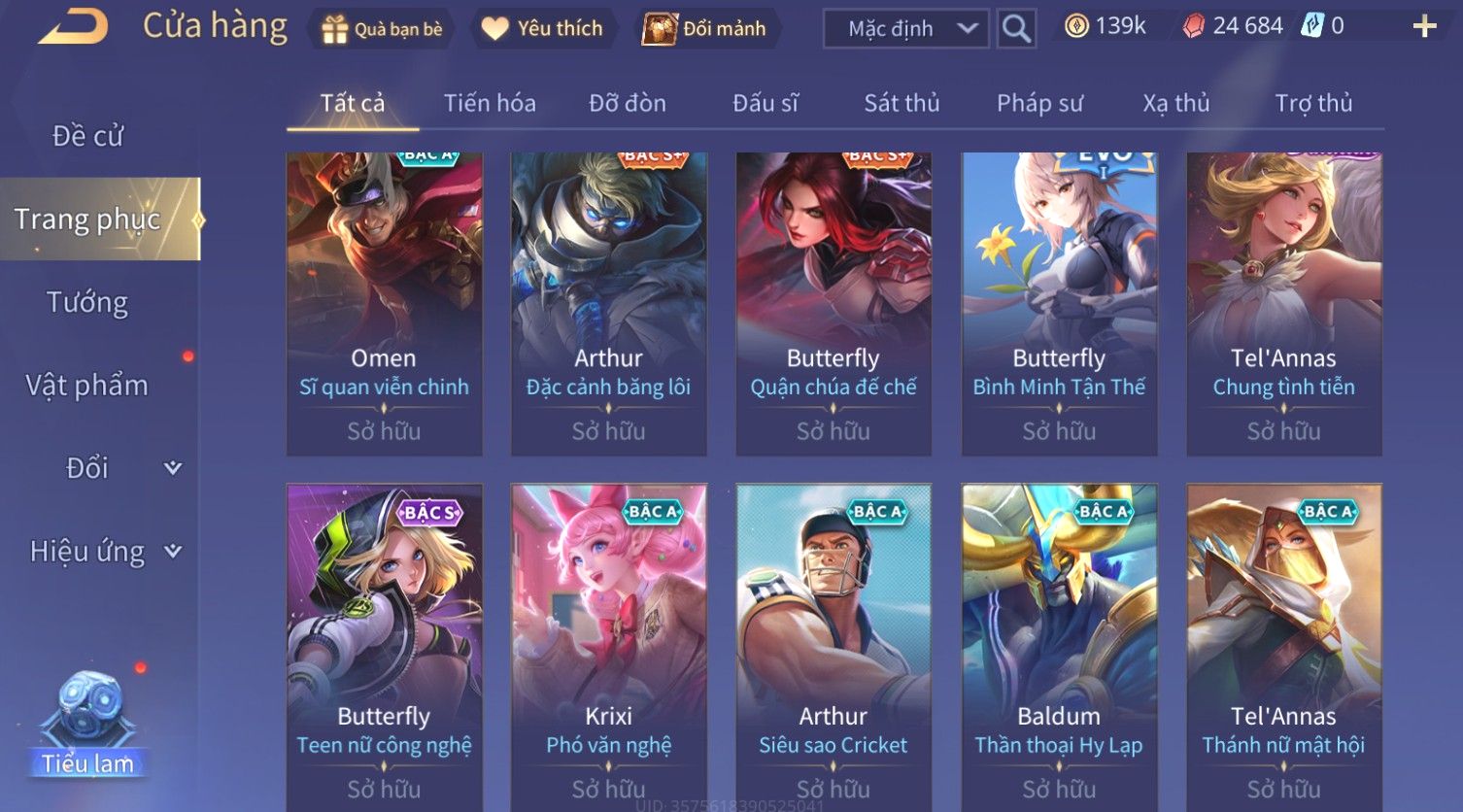
Task: Select the Sát thủ category tab
Action: [902, 103]
